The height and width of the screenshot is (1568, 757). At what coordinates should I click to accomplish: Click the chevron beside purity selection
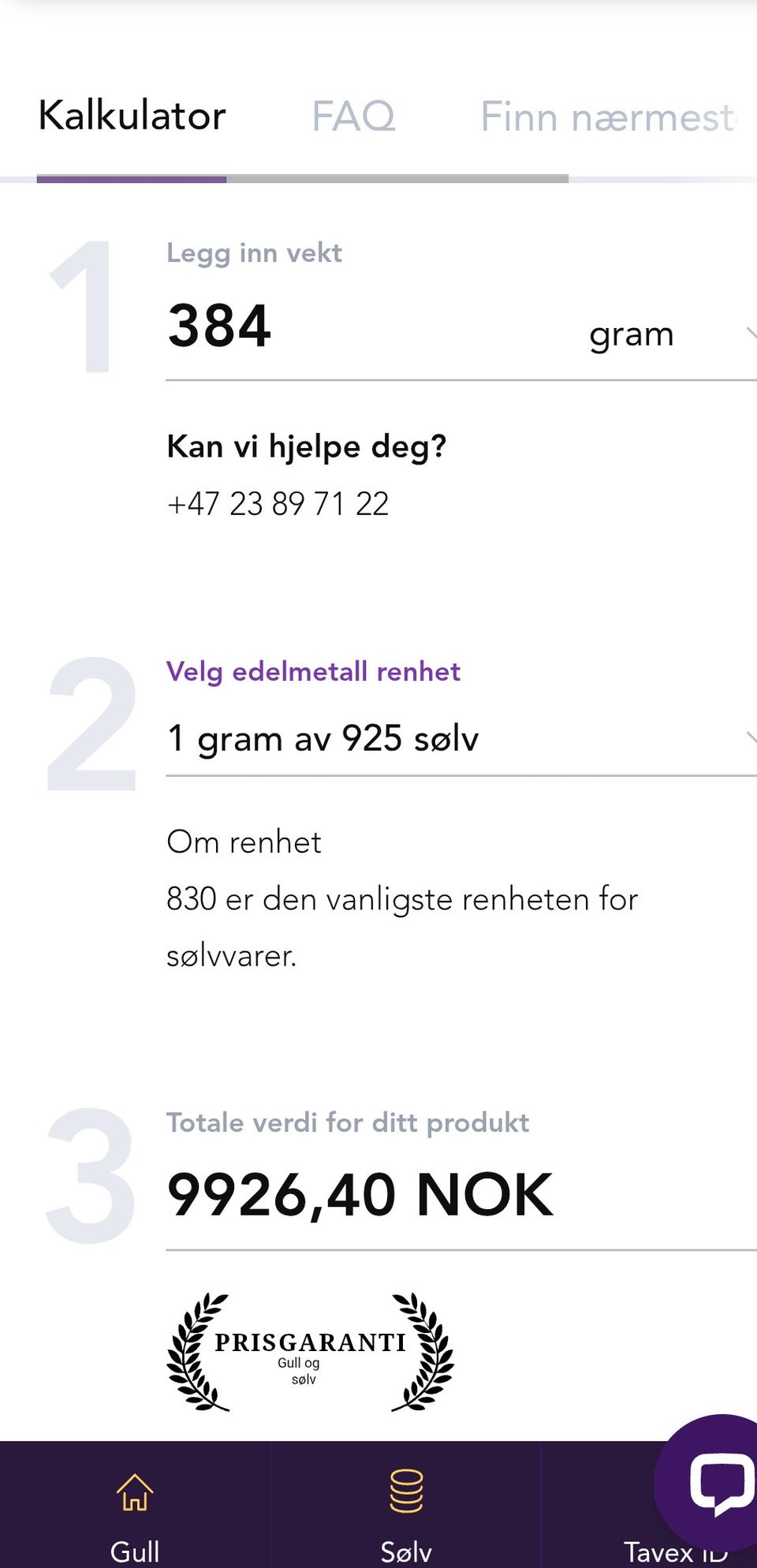pos(751,737)
